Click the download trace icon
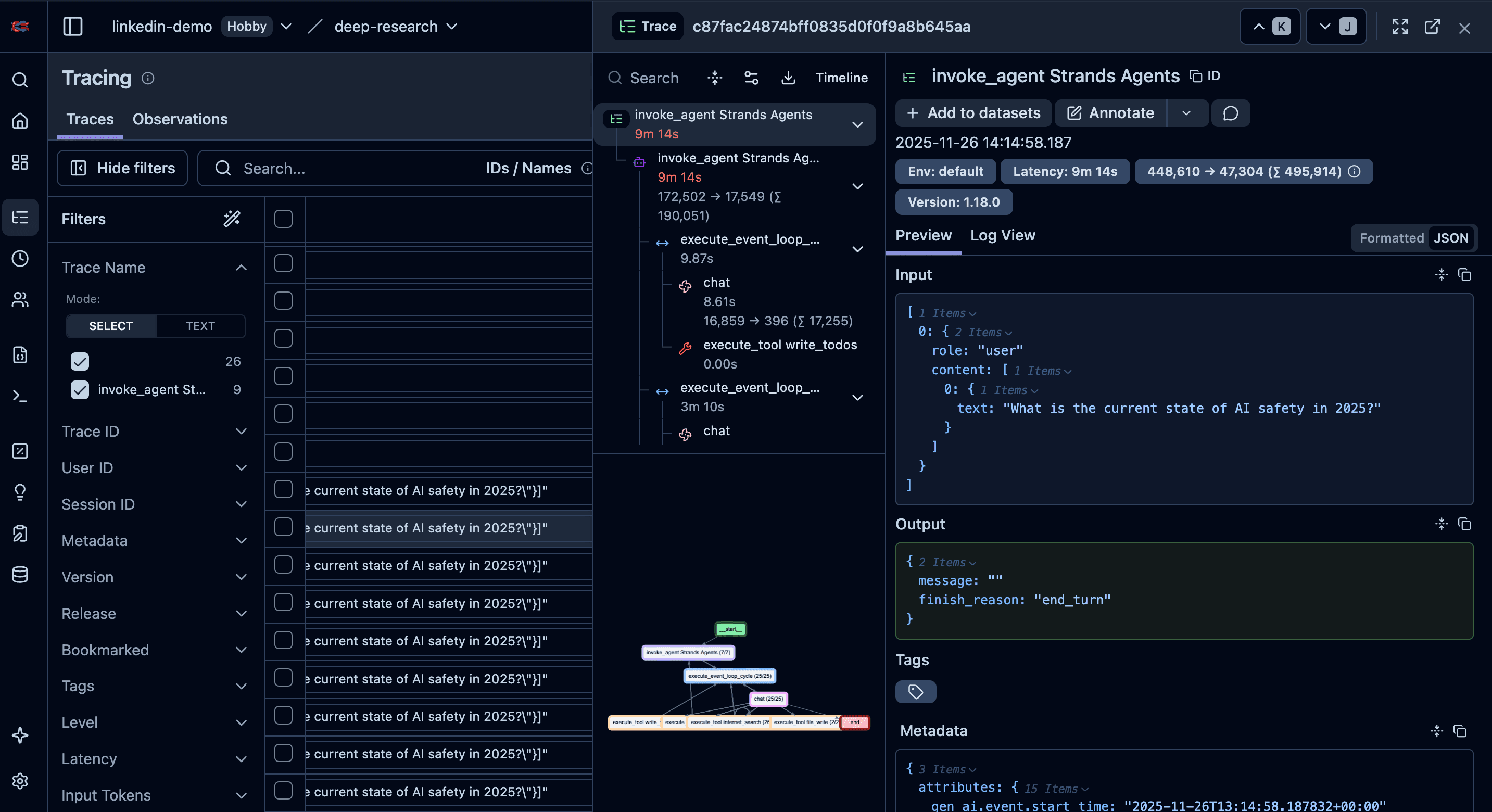Image resolution: width=1492 pixels, height=812 pixels. click(788, 78)
